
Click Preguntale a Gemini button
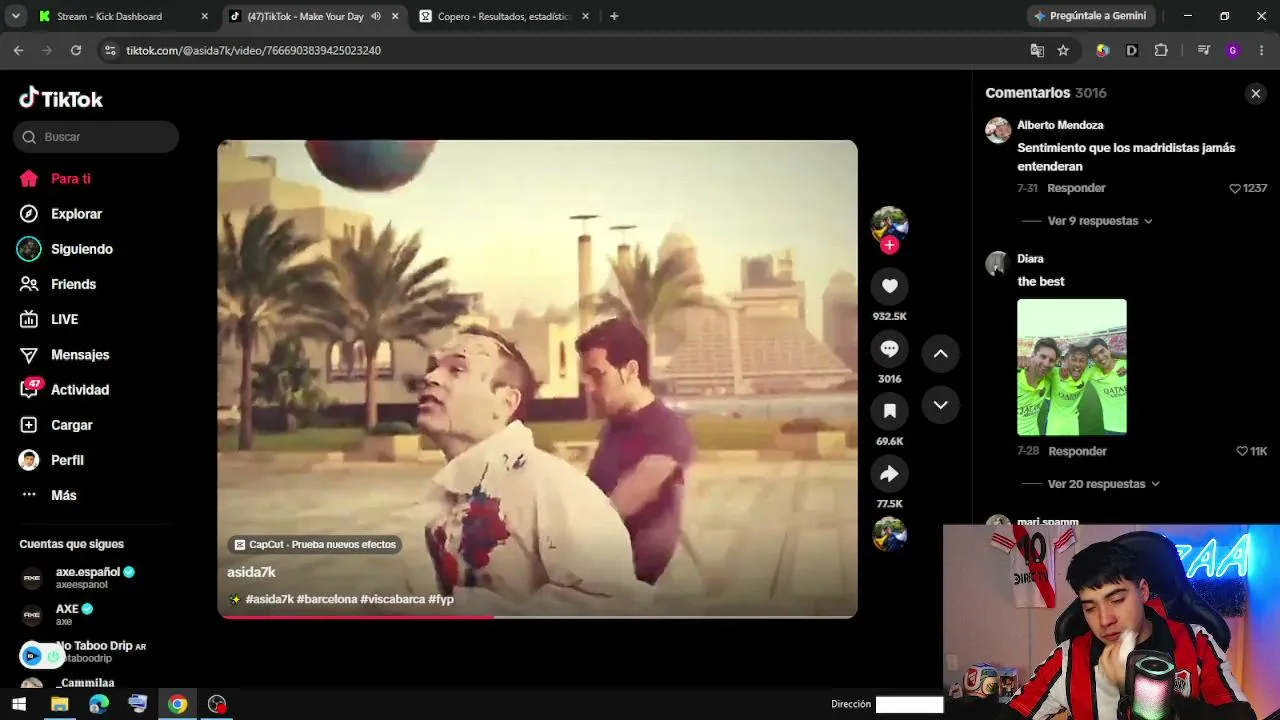point(1090,16)
